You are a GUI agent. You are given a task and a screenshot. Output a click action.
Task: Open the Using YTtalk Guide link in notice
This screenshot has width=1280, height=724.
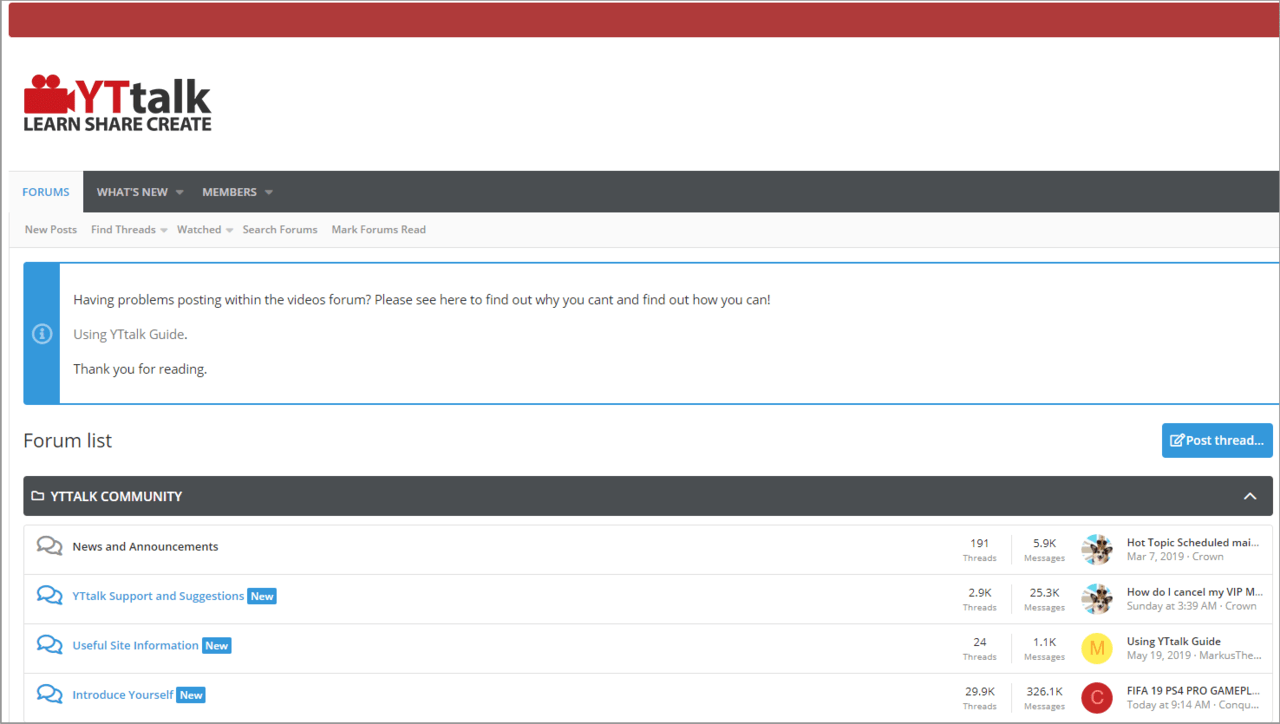click(130, 334)
